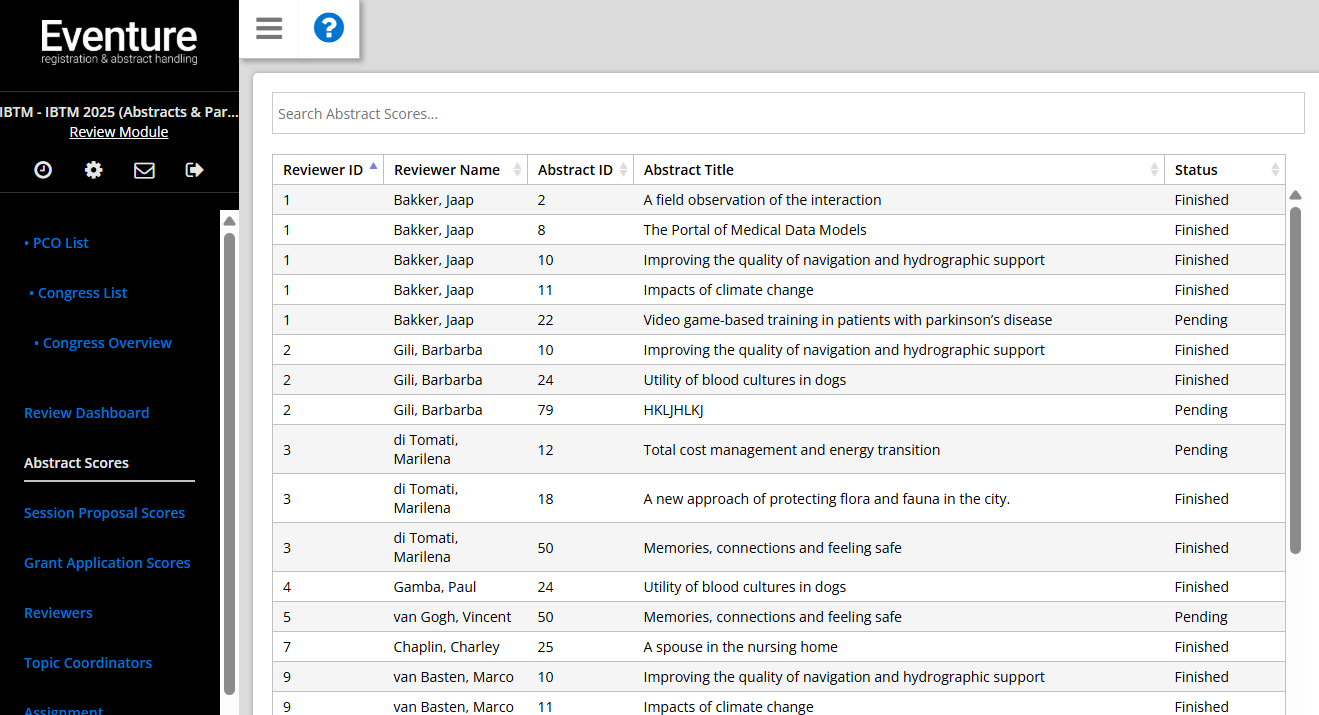Click the clock history icon in sidebar
The image size is (1319, 715).
pos(43,170)
